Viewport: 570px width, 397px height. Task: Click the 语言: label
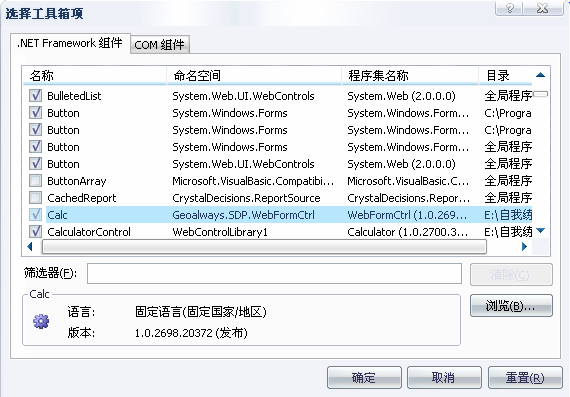[81, 312]
